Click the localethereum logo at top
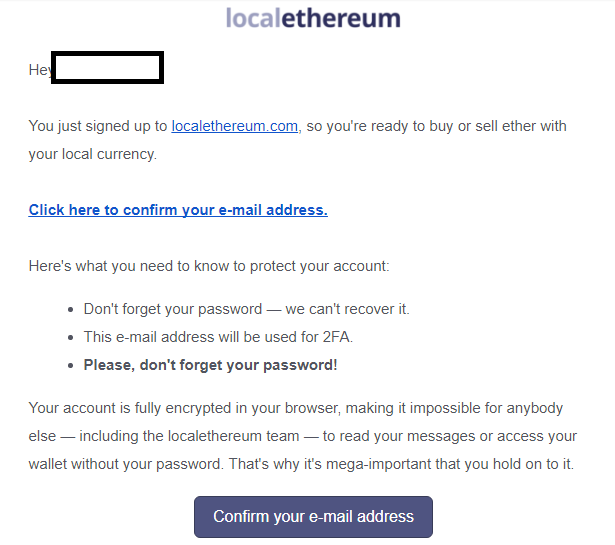The image size is (615, 545). click(x=312, y=19)
